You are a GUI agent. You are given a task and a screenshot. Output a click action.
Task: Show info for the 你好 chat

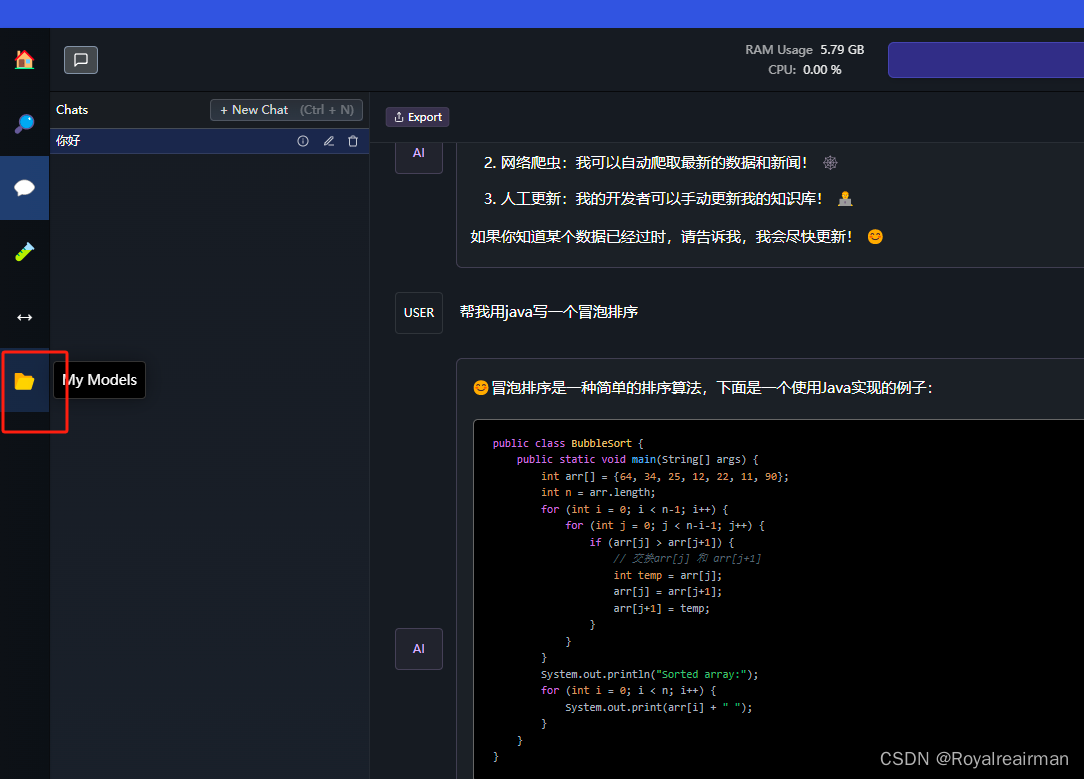click(x=303, y=141)
